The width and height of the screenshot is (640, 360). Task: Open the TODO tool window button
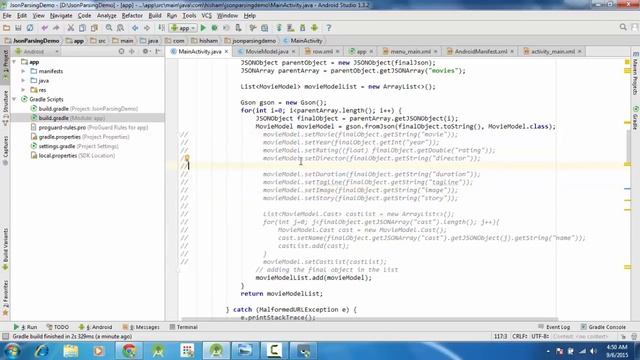[x=58, y=327]
